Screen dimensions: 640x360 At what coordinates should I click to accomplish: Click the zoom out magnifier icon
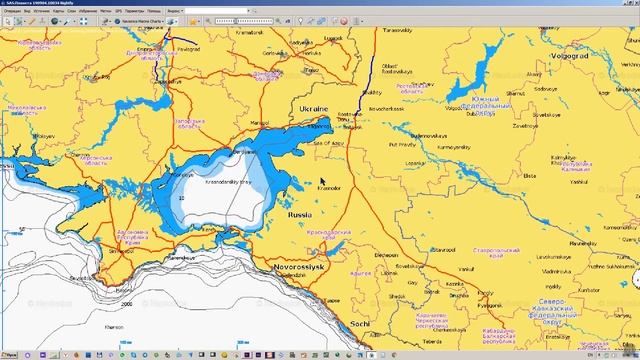pos(208,21)
